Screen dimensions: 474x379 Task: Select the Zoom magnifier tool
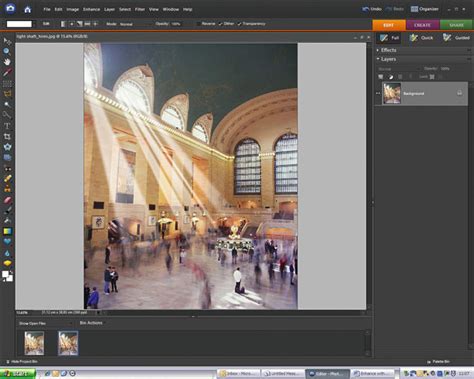coord(7,51)
